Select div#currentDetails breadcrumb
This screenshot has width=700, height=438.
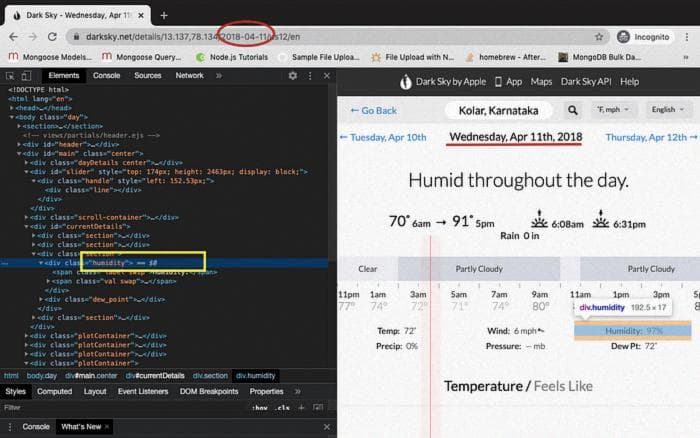pos(155,376)
